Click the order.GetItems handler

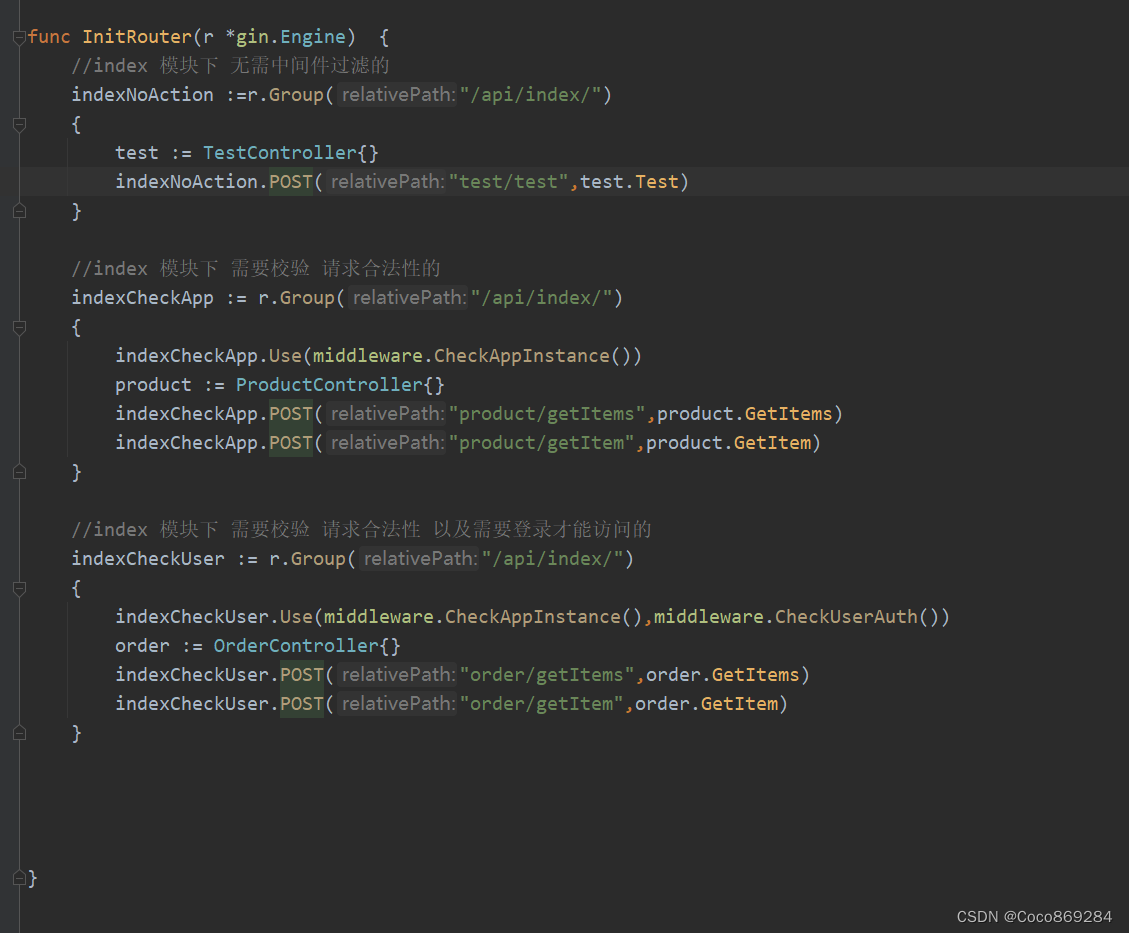[x=723, y=675]
